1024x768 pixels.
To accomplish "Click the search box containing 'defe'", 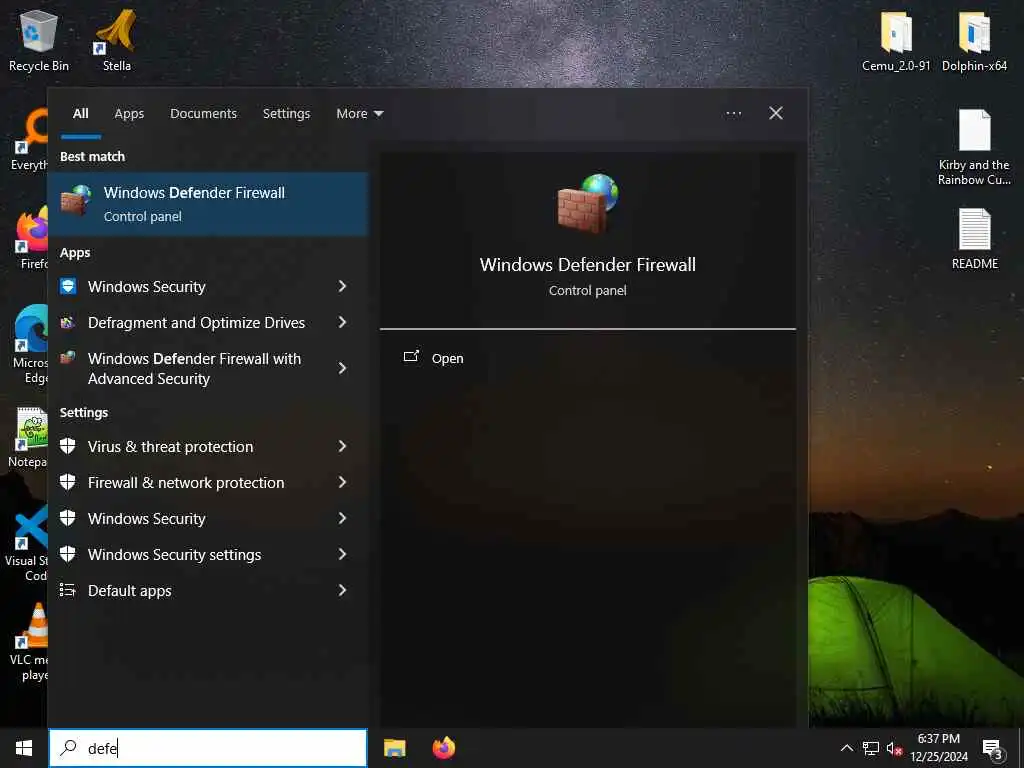I will 208,748.
